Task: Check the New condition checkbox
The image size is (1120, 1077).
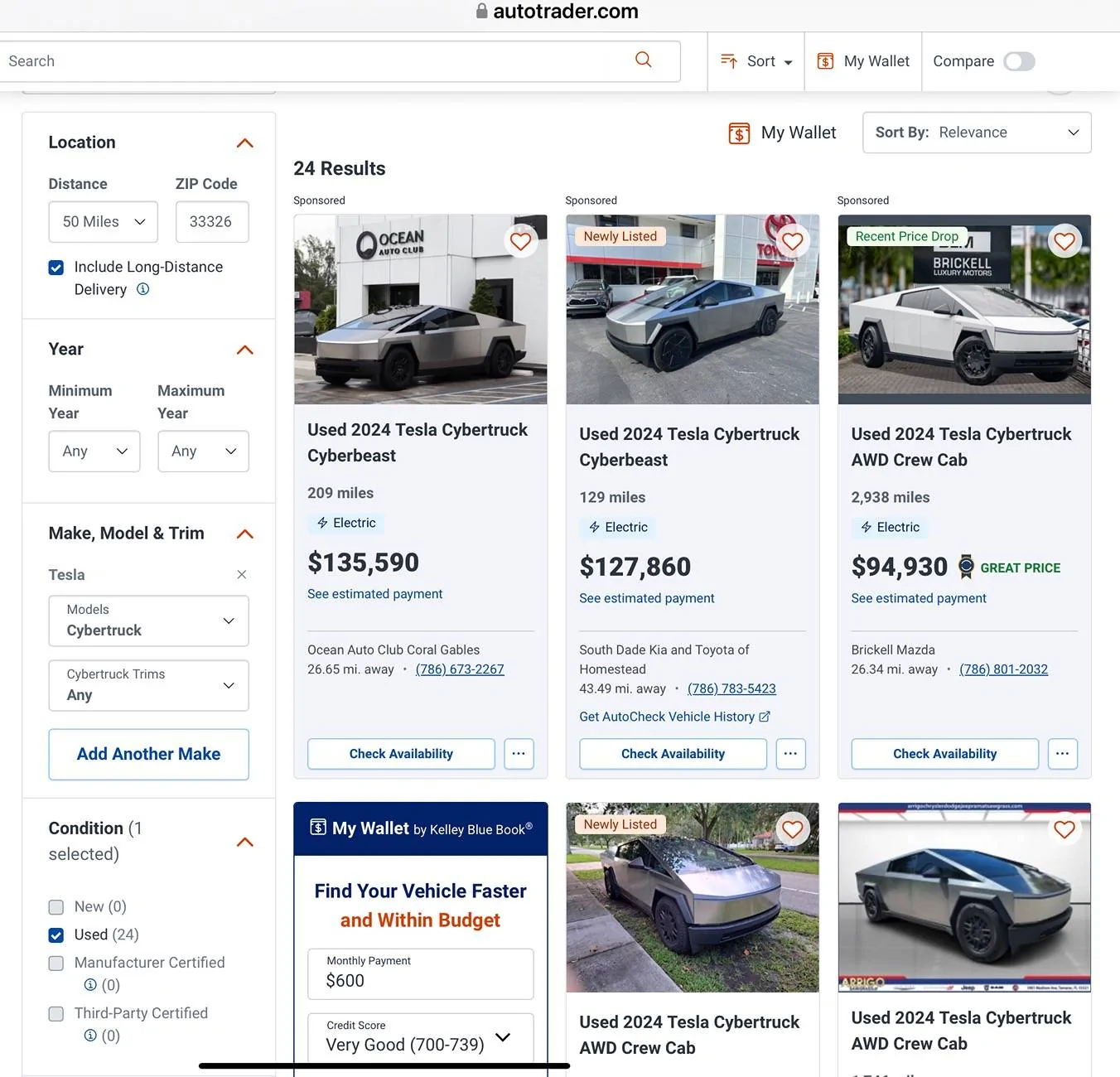Action: pos(56,907)
